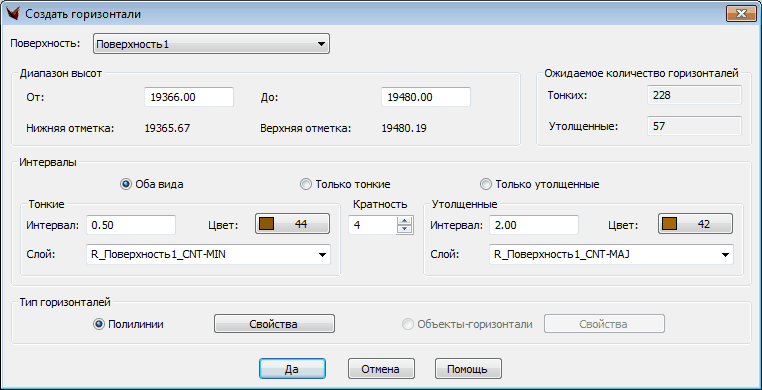Open Тонкие color picker 44
Viewport: 762px width, 390px height.
[292, 224]
